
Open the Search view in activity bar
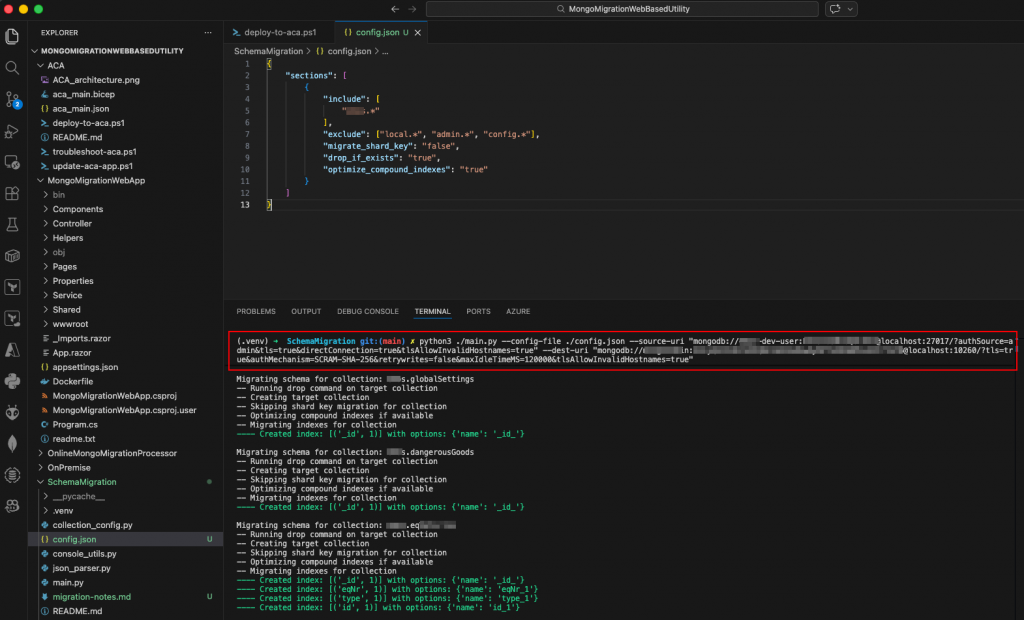[12, 68]
